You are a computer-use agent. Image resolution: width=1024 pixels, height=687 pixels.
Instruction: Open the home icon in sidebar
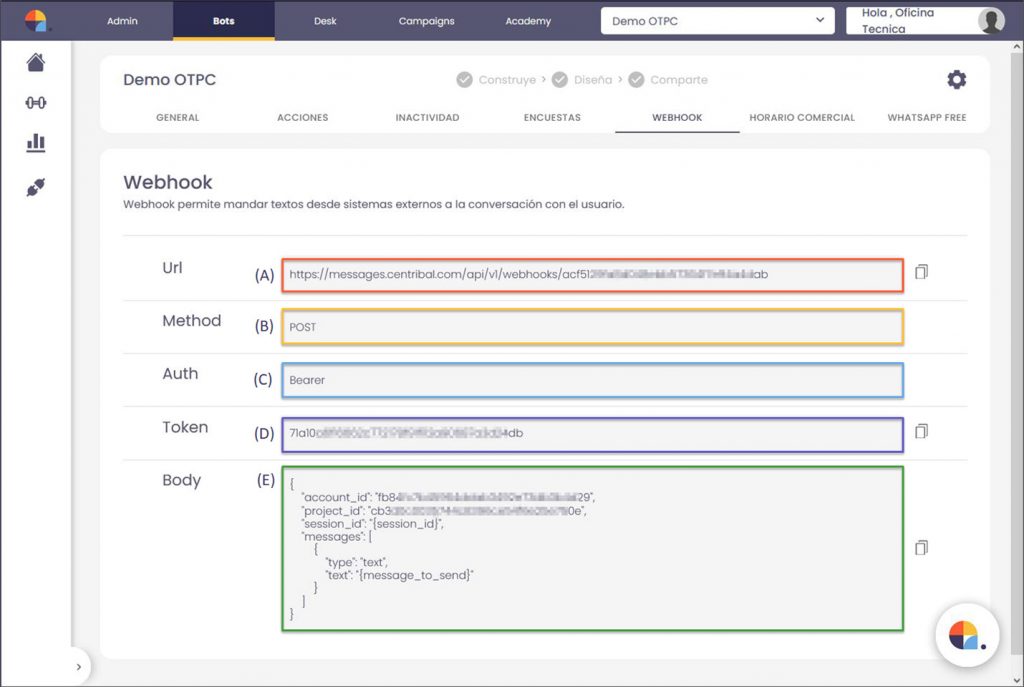[36, 63]
